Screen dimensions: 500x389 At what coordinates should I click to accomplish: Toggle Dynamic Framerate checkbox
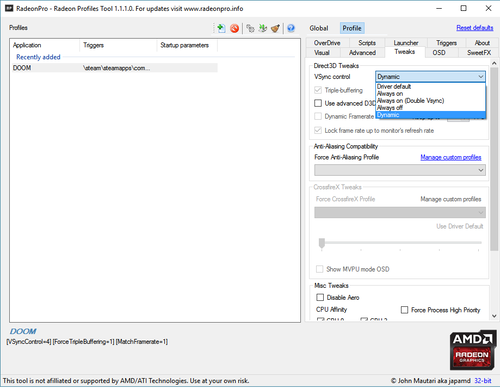click(x=318, y=116)
